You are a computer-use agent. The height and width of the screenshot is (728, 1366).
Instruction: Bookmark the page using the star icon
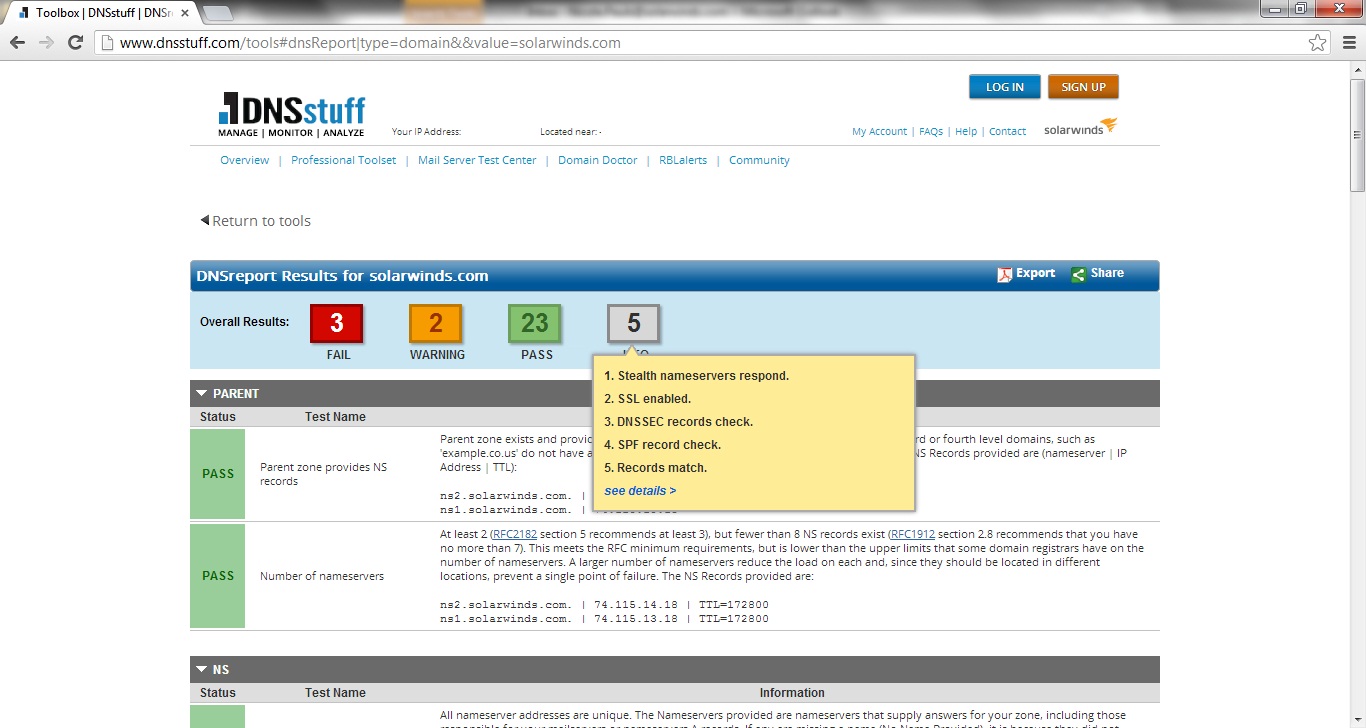1319,42
